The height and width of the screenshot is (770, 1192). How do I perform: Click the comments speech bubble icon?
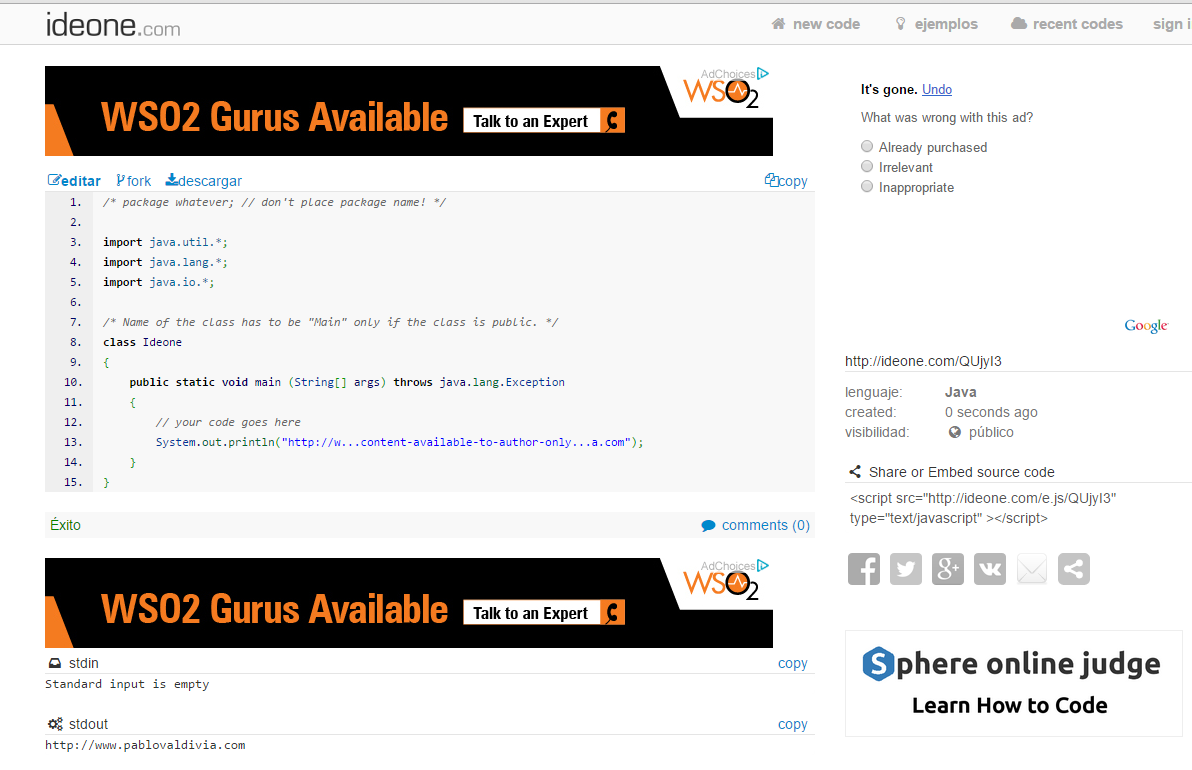point(708,525)
